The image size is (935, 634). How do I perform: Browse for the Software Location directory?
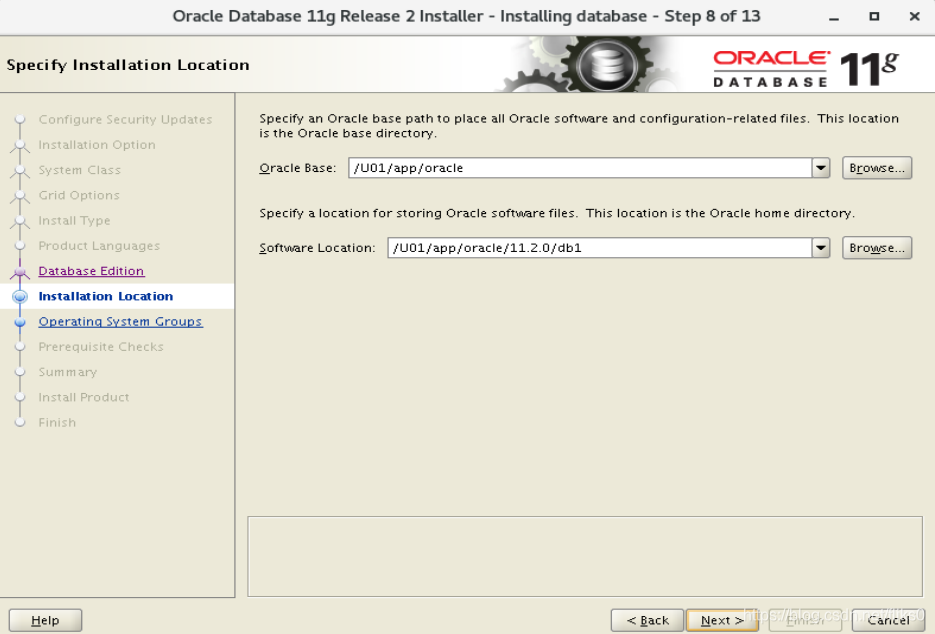877,248
